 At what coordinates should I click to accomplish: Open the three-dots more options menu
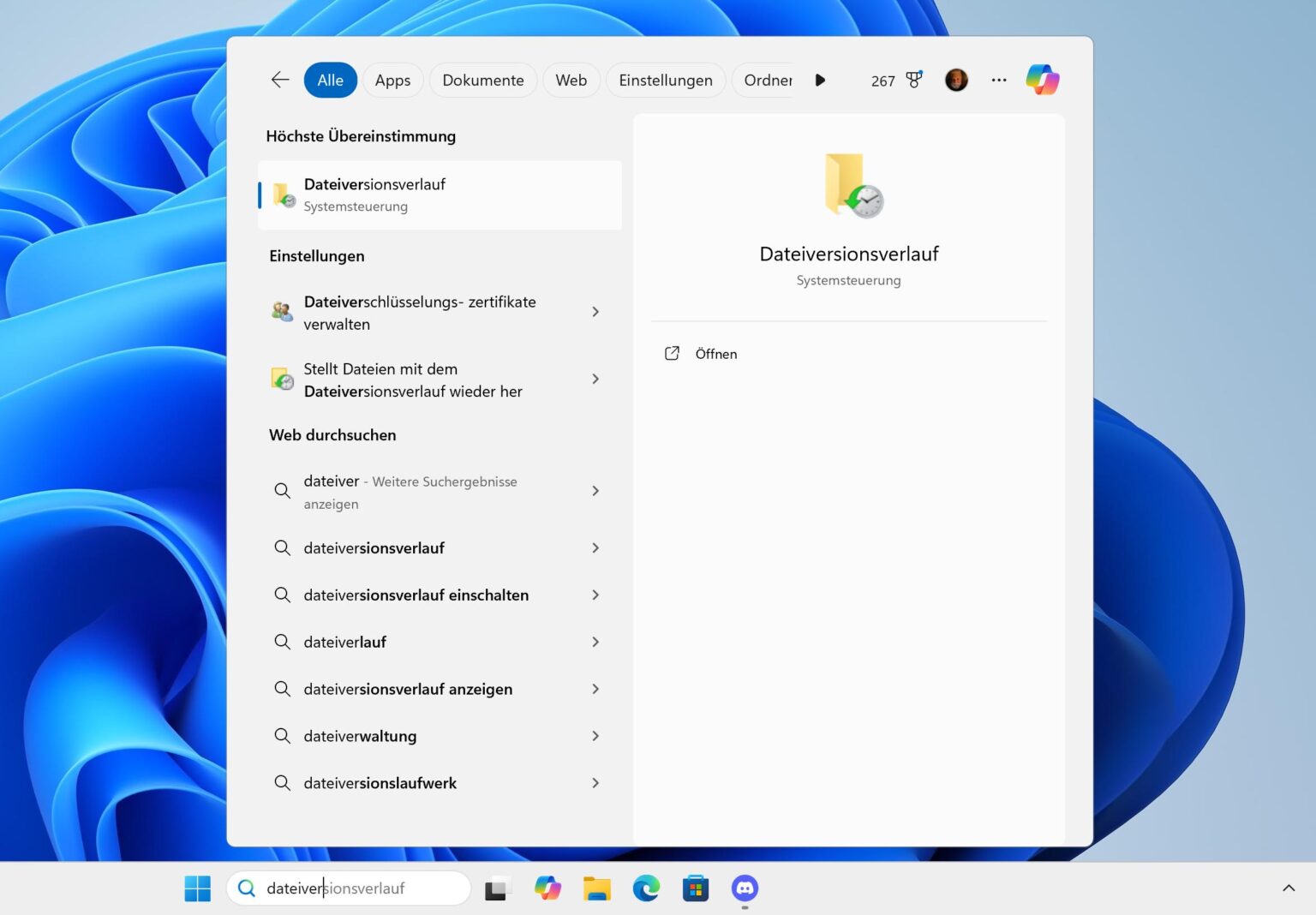[999, 80]
